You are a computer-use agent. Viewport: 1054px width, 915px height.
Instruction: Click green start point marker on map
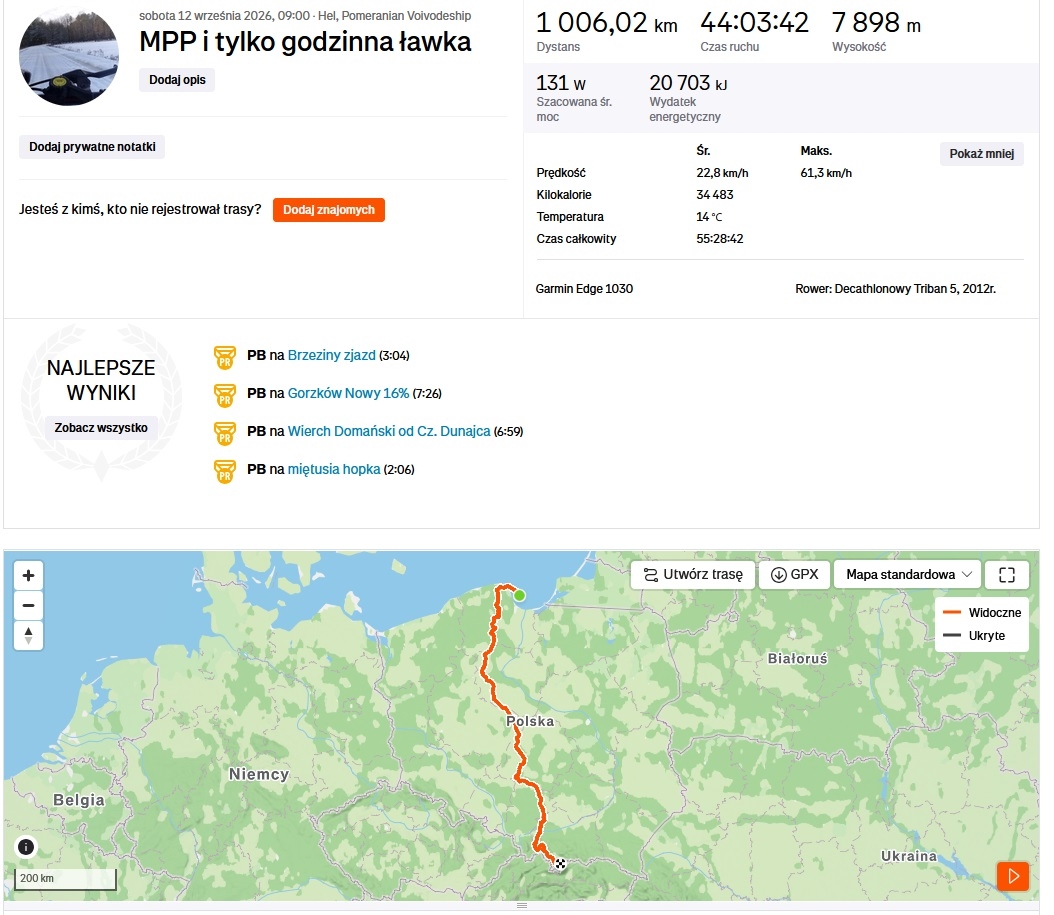[x=519, y=595]
